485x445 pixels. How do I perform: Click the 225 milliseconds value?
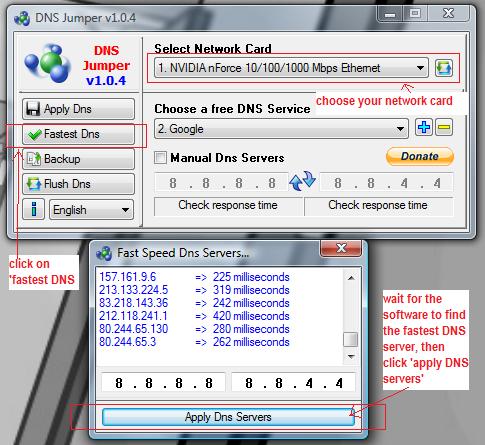pos(251,277)
